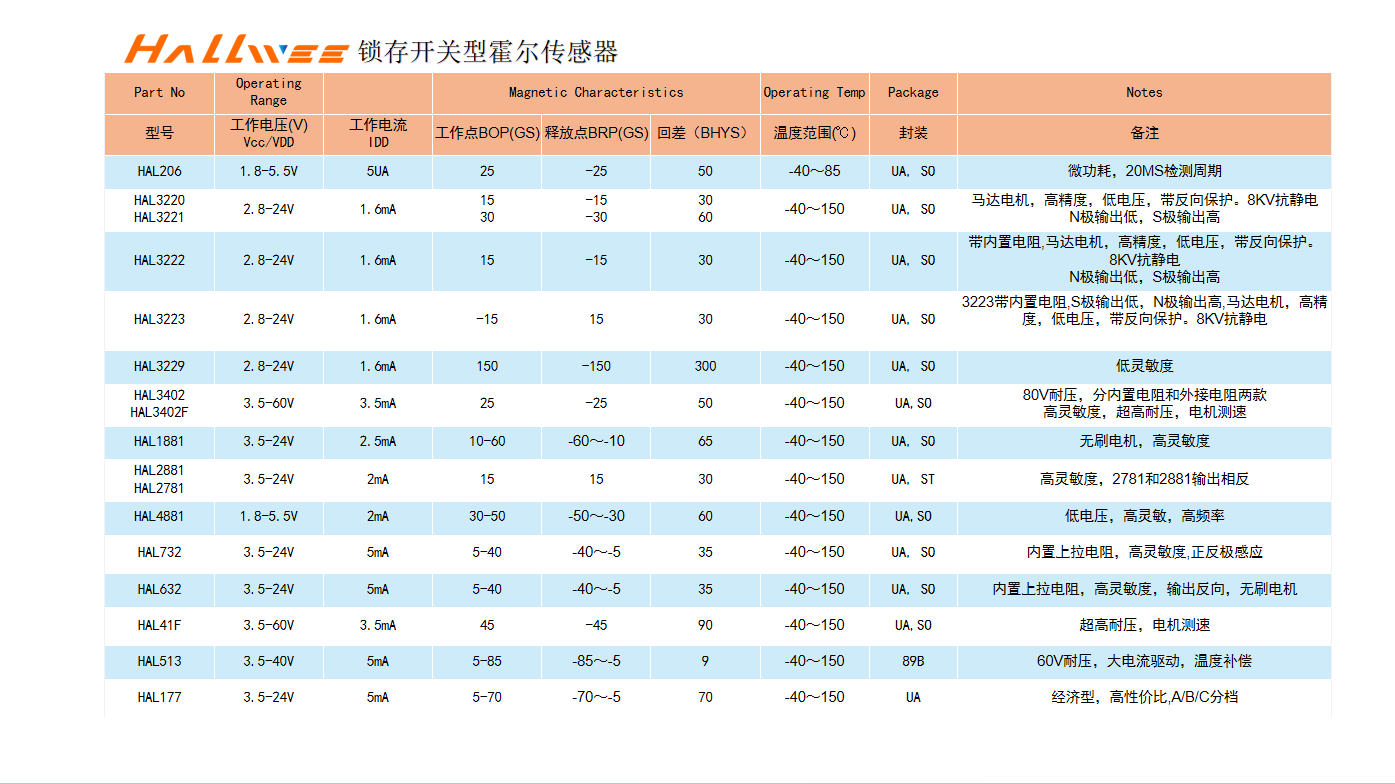Click the 'Operating Temp' header cell
This screenshot has height=784, width=1395.
pos(815,92)
